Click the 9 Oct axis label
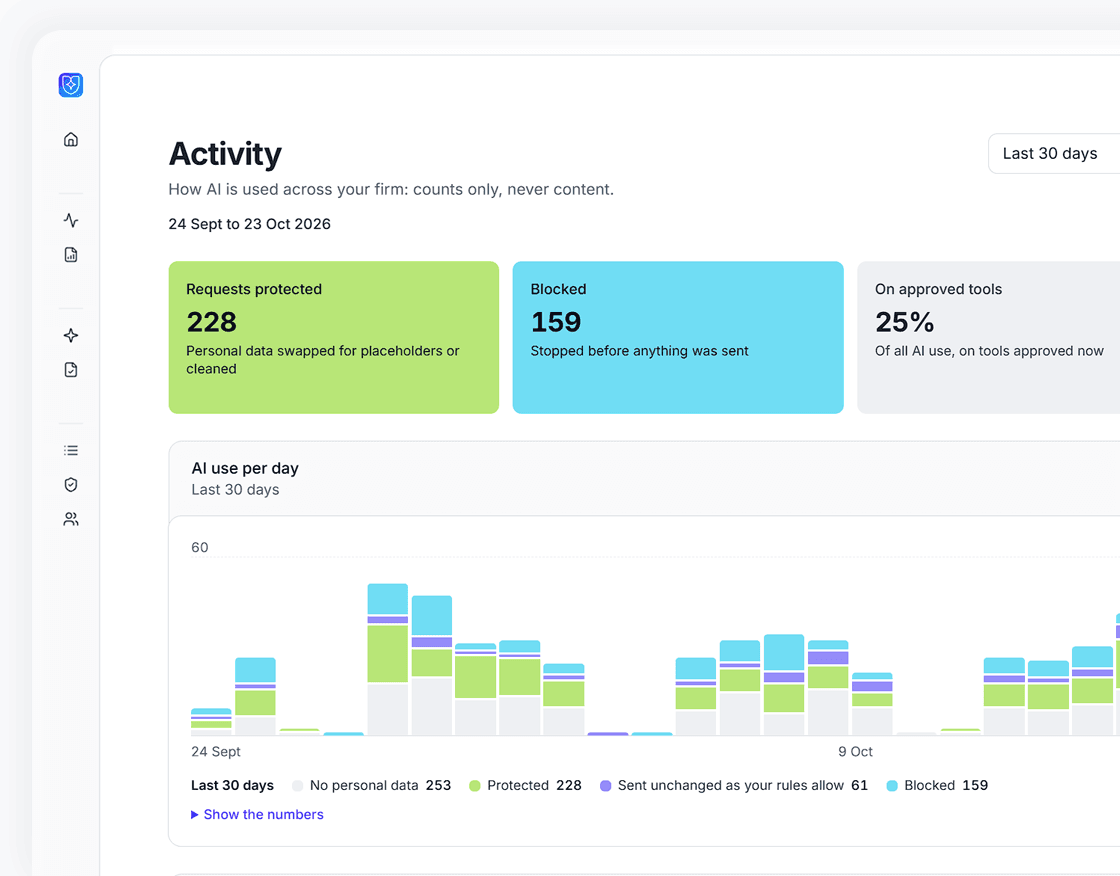This screenshot has height=876, width=1120. point(855,752)
